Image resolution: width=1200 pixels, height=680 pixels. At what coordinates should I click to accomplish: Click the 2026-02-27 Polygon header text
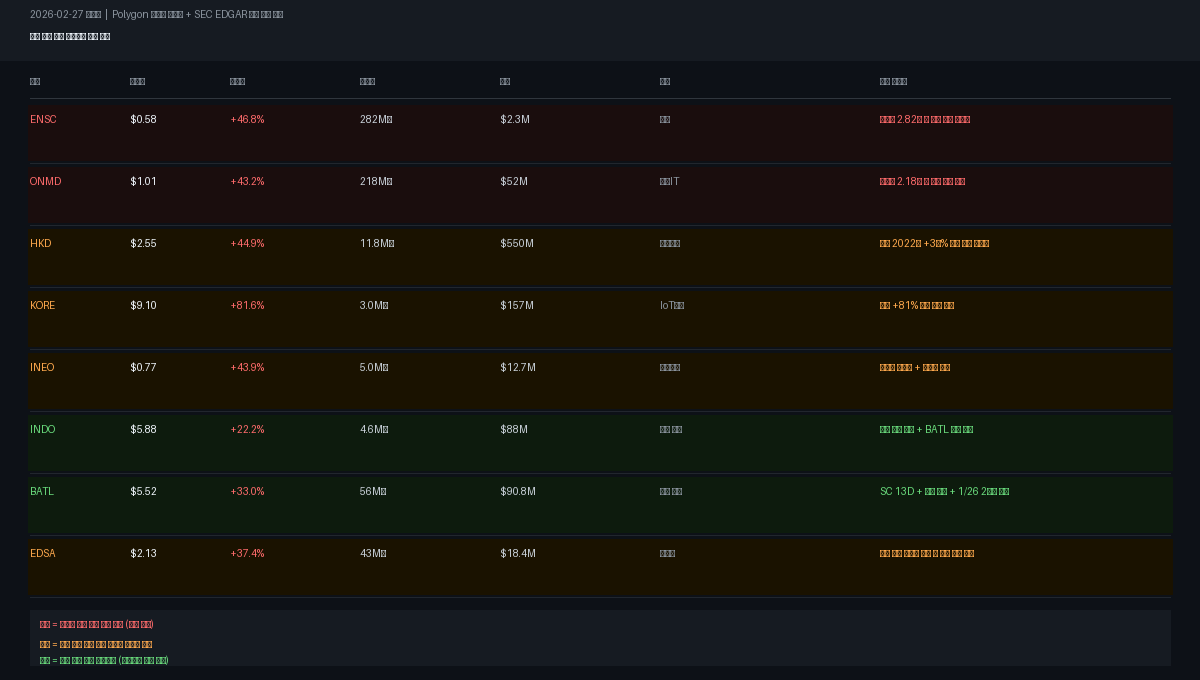[x=157, y=15]
